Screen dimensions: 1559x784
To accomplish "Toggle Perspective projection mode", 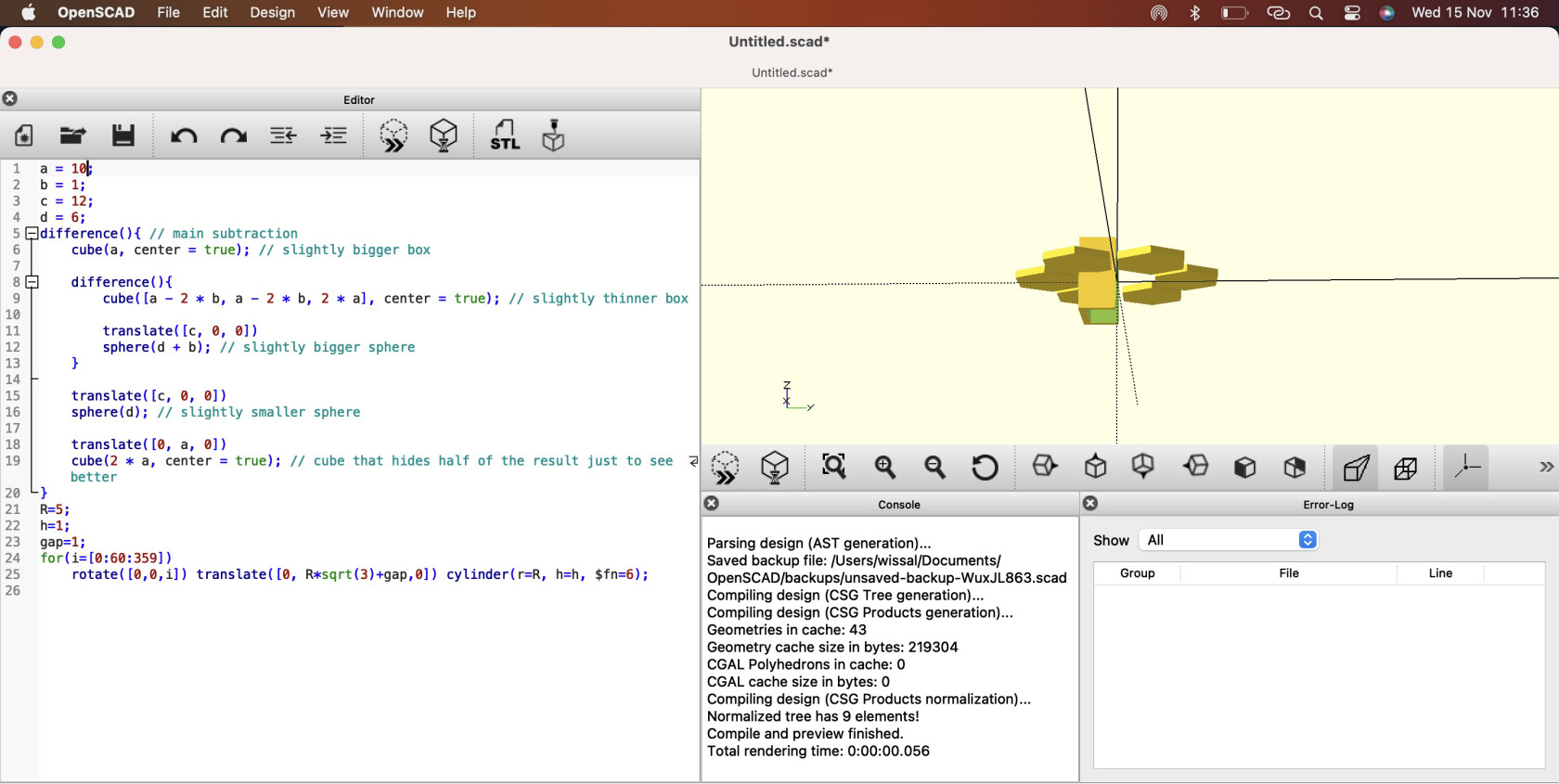I will tap(1357, 468).
